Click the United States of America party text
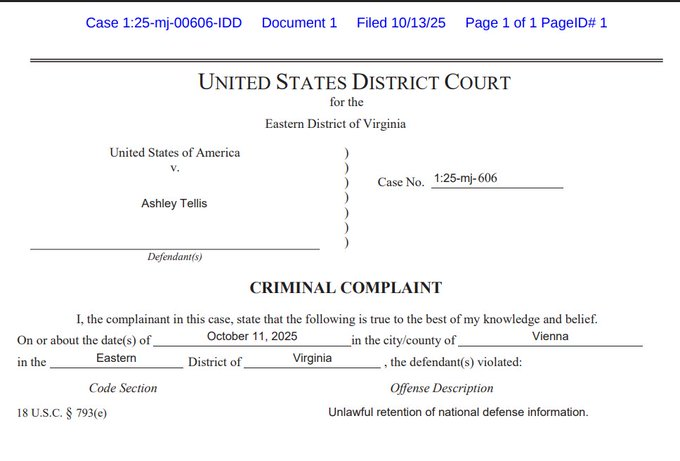 [x=175, y=153]
